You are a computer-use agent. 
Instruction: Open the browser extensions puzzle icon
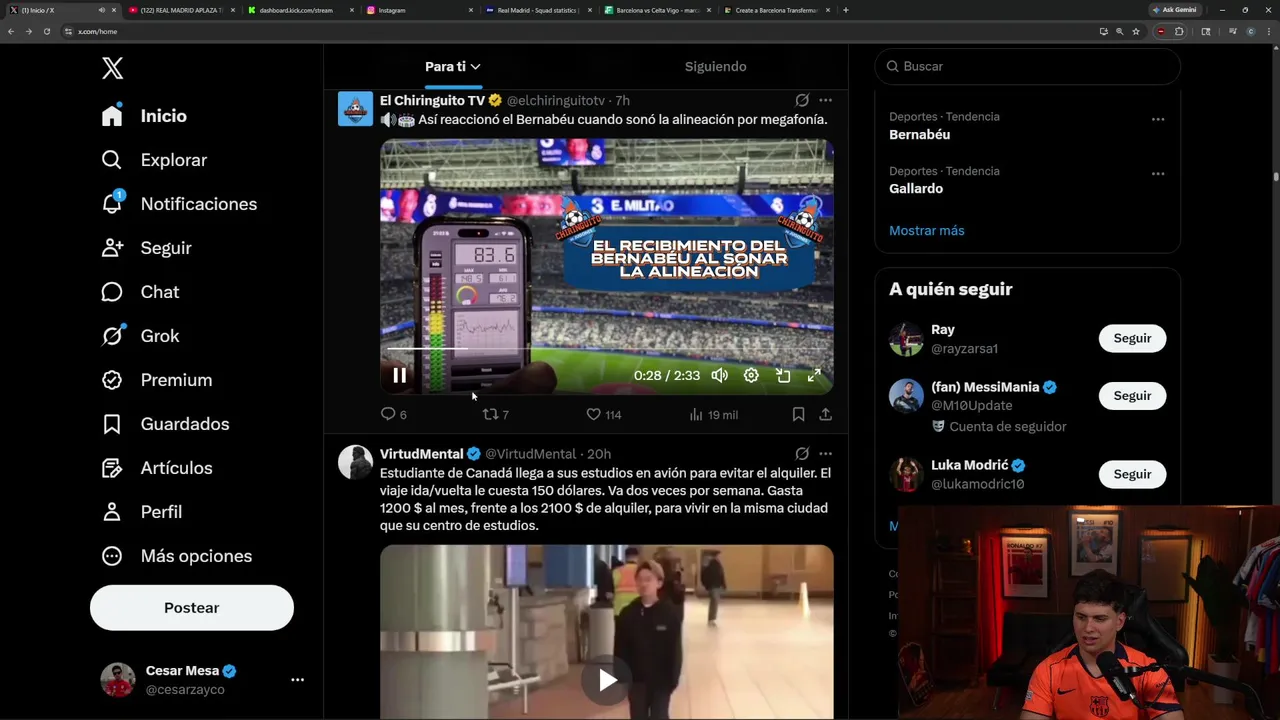[x=1179, y=31]
